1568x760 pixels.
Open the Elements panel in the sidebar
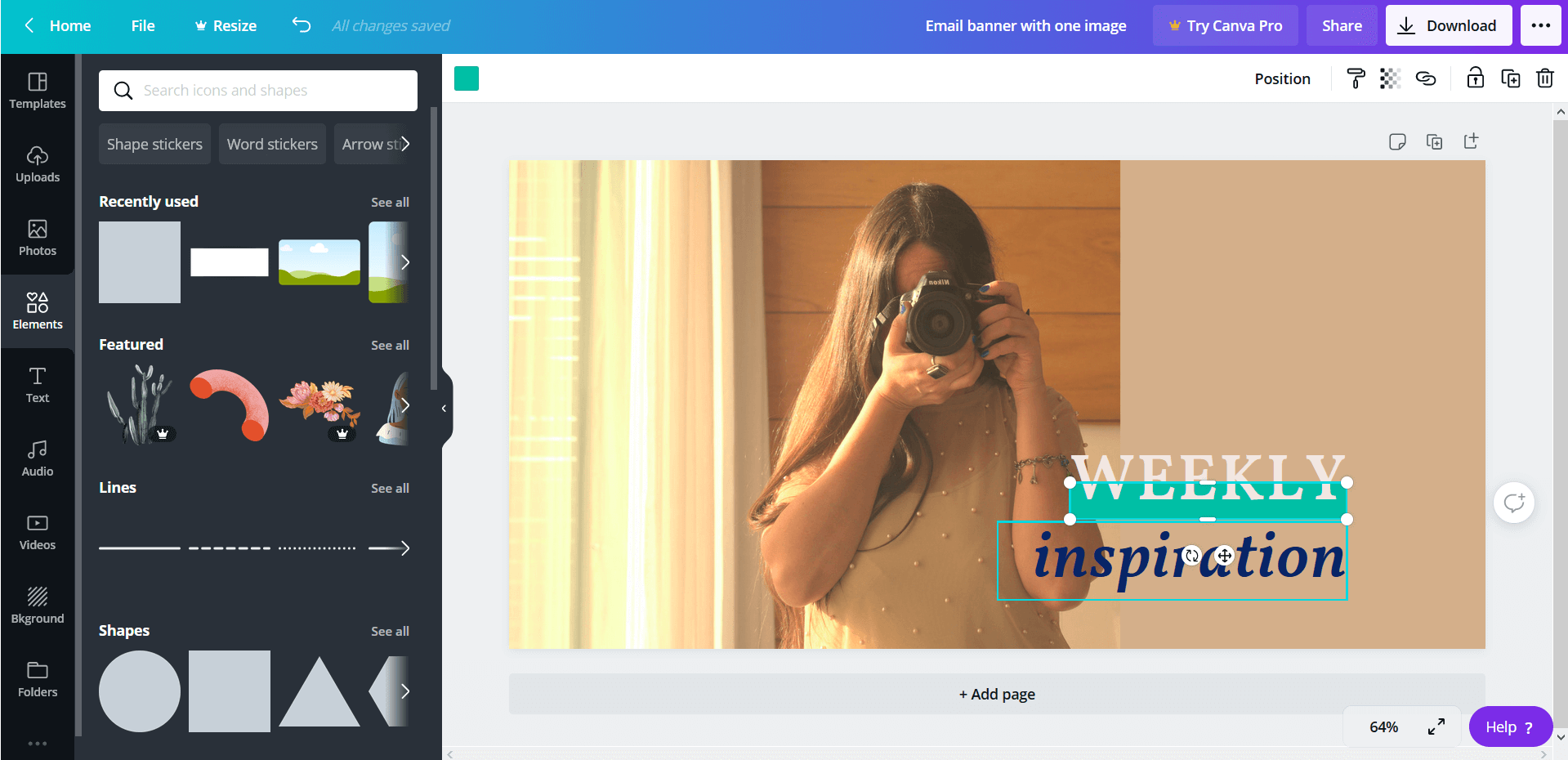coord(38,311)
